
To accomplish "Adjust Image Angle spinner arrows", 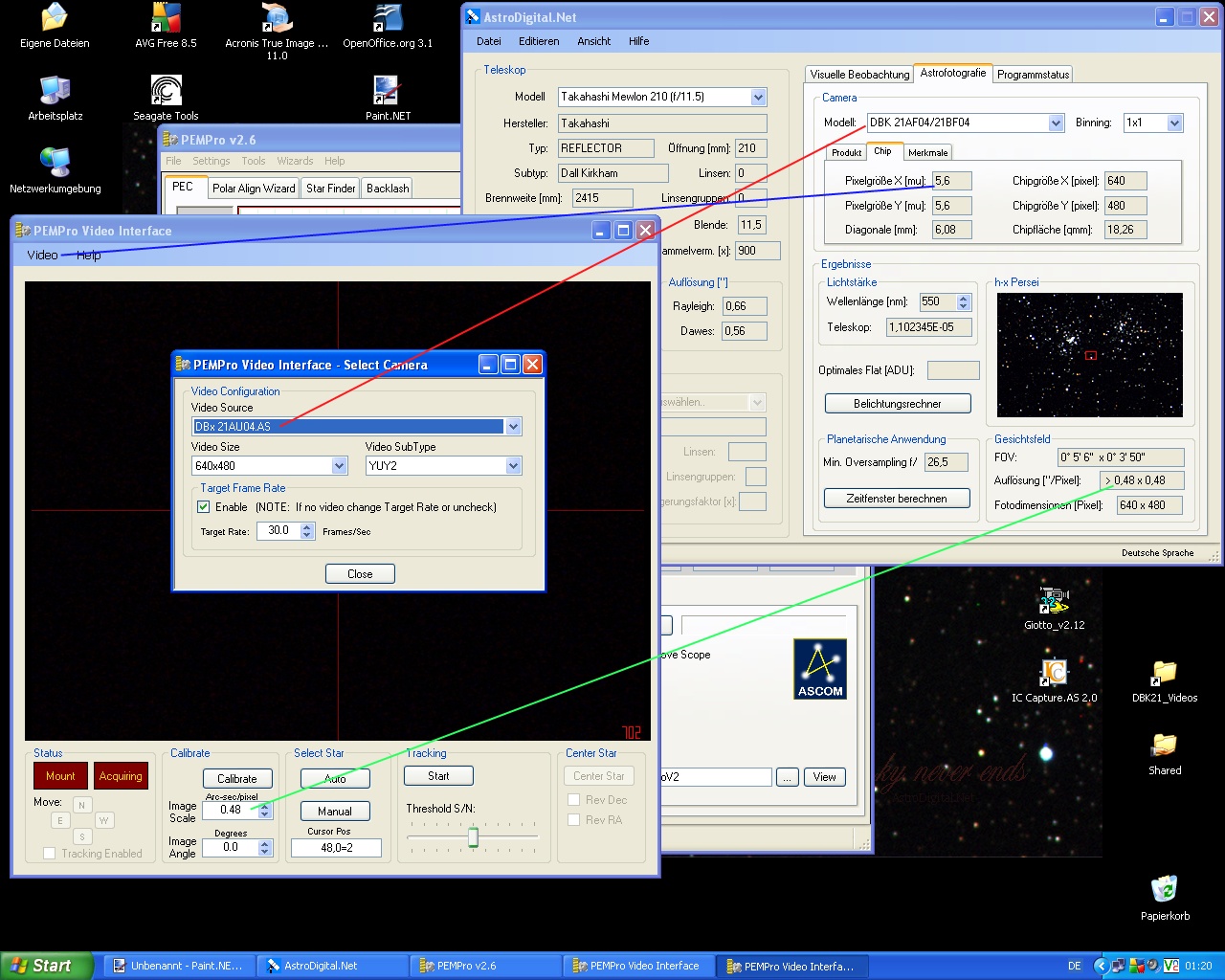I will (265, 848).
